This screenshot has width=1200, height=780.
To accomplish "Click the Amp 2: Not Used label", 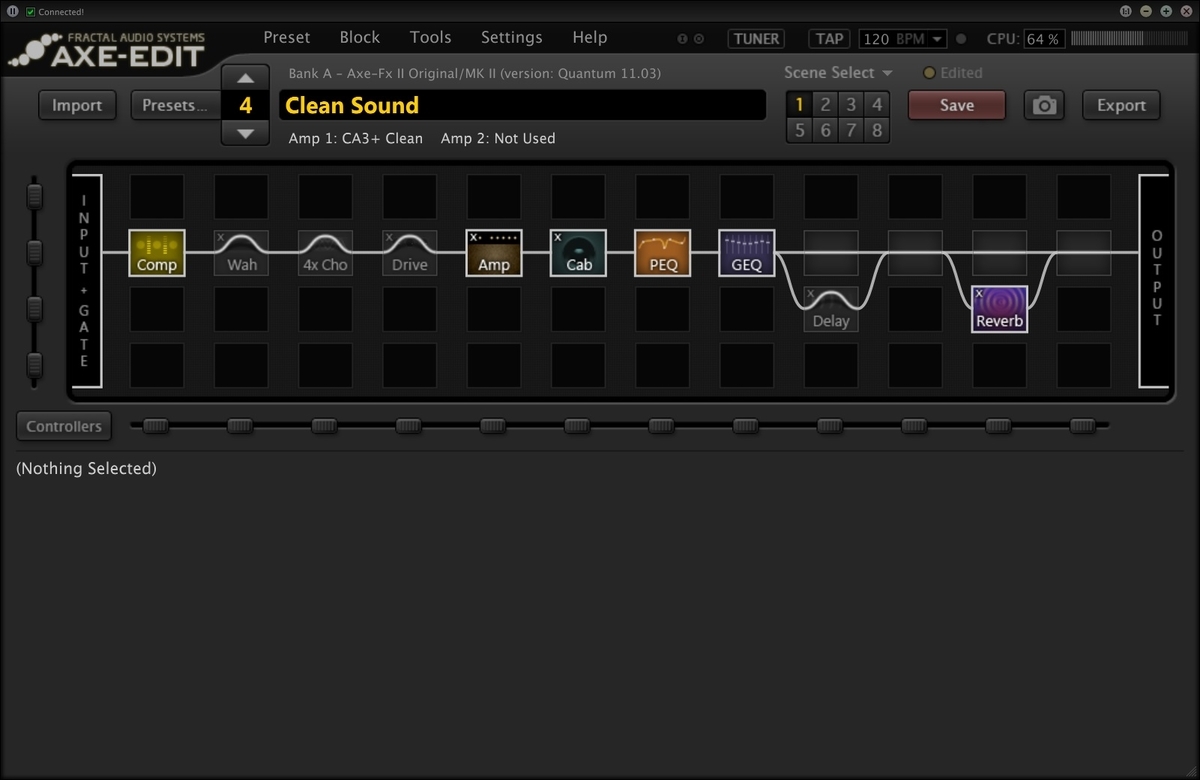I will point(498,138).
